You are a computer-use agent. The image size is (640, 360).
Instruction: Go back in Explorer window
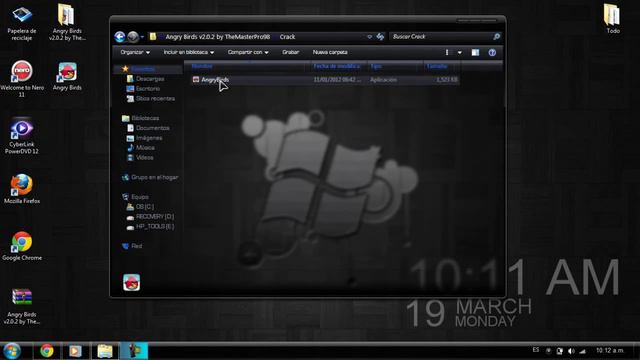point(120,37)
